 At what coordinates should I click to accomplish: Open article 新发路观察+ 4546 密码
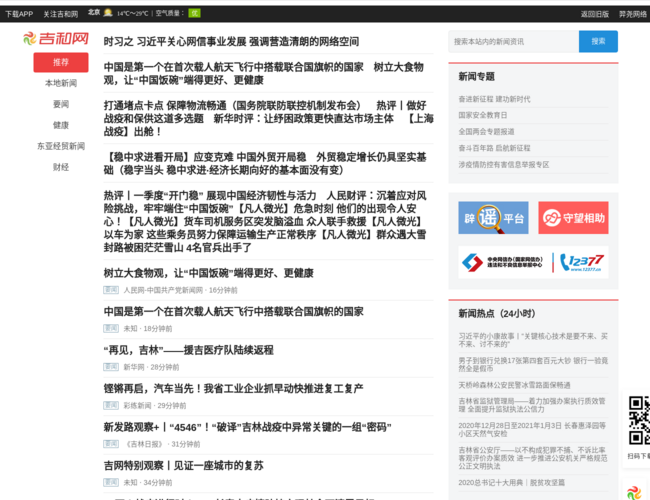[x=247, y=427]
